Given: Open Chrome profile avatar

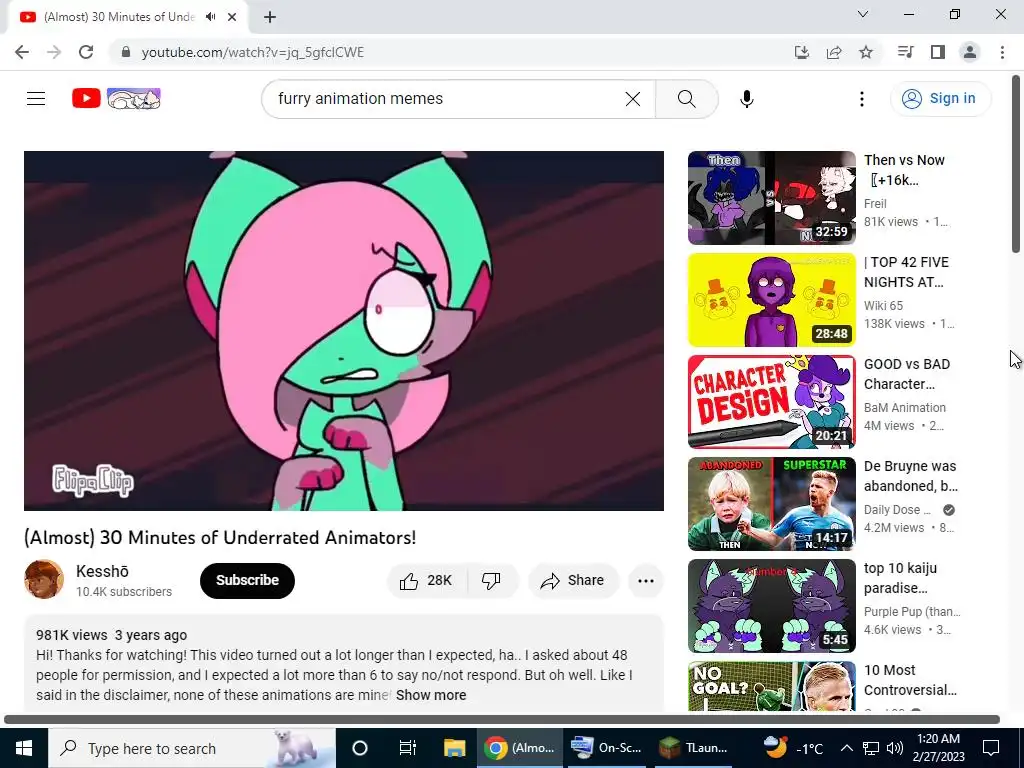Looking at the screenshot, I should (970, 52).
